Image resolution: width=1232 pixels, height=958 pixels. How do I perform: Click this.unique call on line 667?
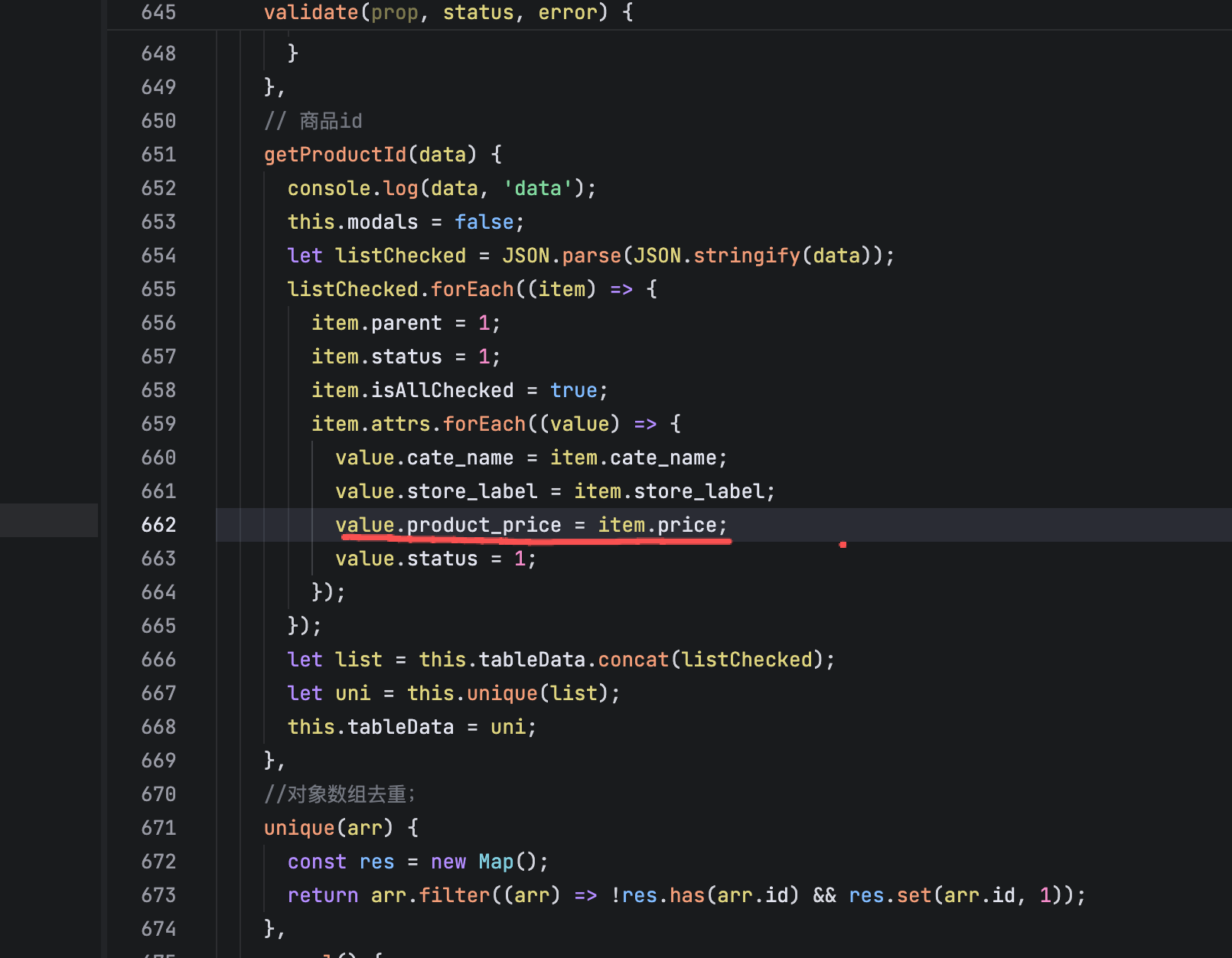[x=502, y=693]
